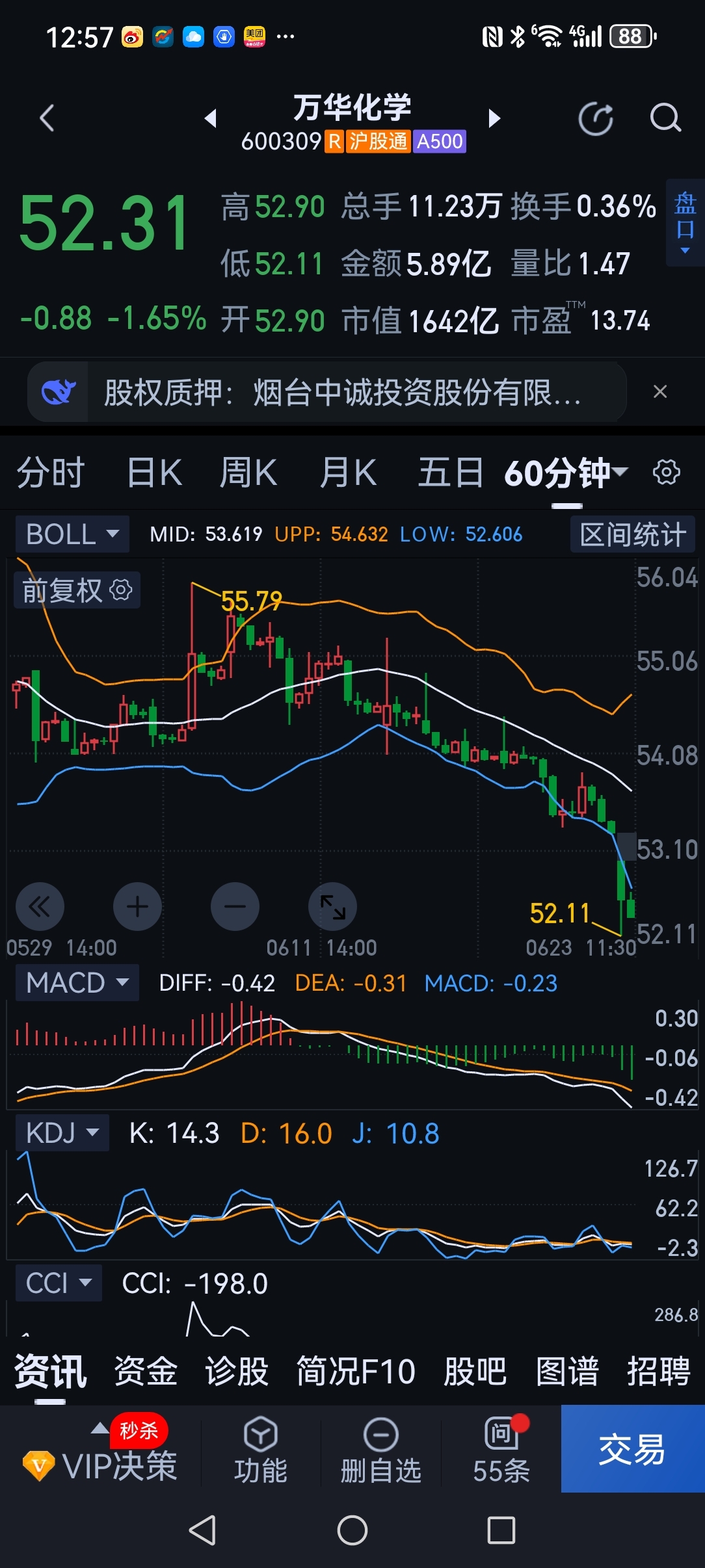Viewport: 705px width, 1568px height.
Task: Select the 股吧 tab
Action: [x=475, y=1372]
